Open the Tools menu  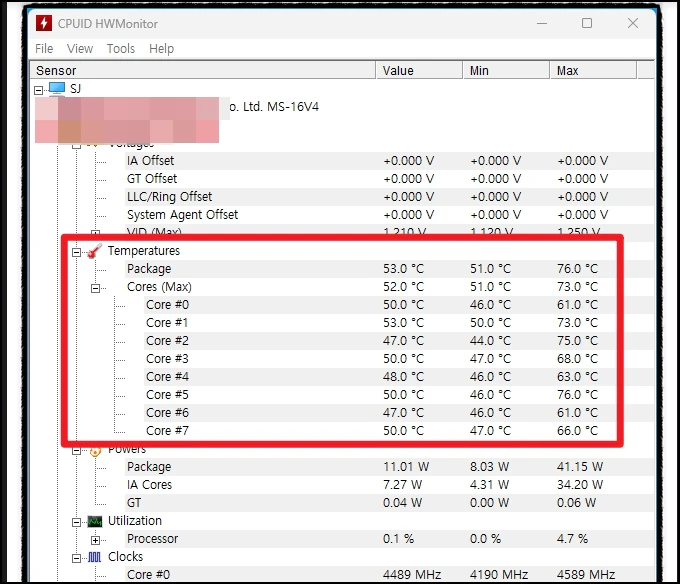coord(121,49)
